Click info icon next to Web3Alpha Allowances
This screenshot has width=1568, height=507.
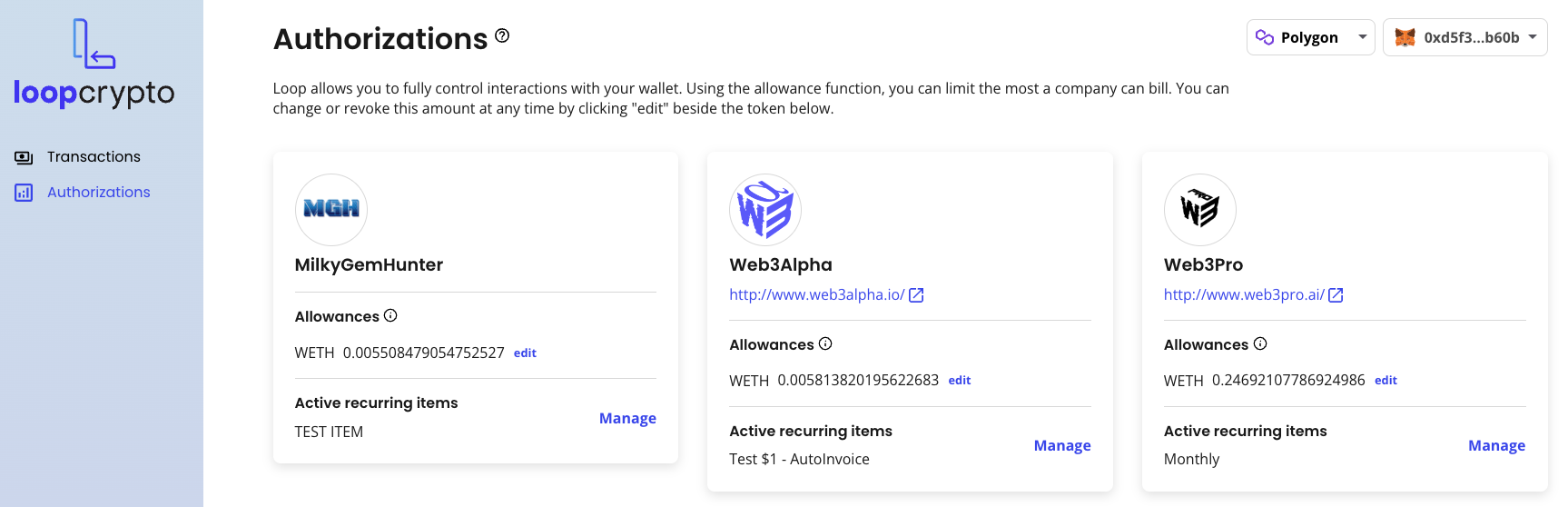tap(825, 343)
